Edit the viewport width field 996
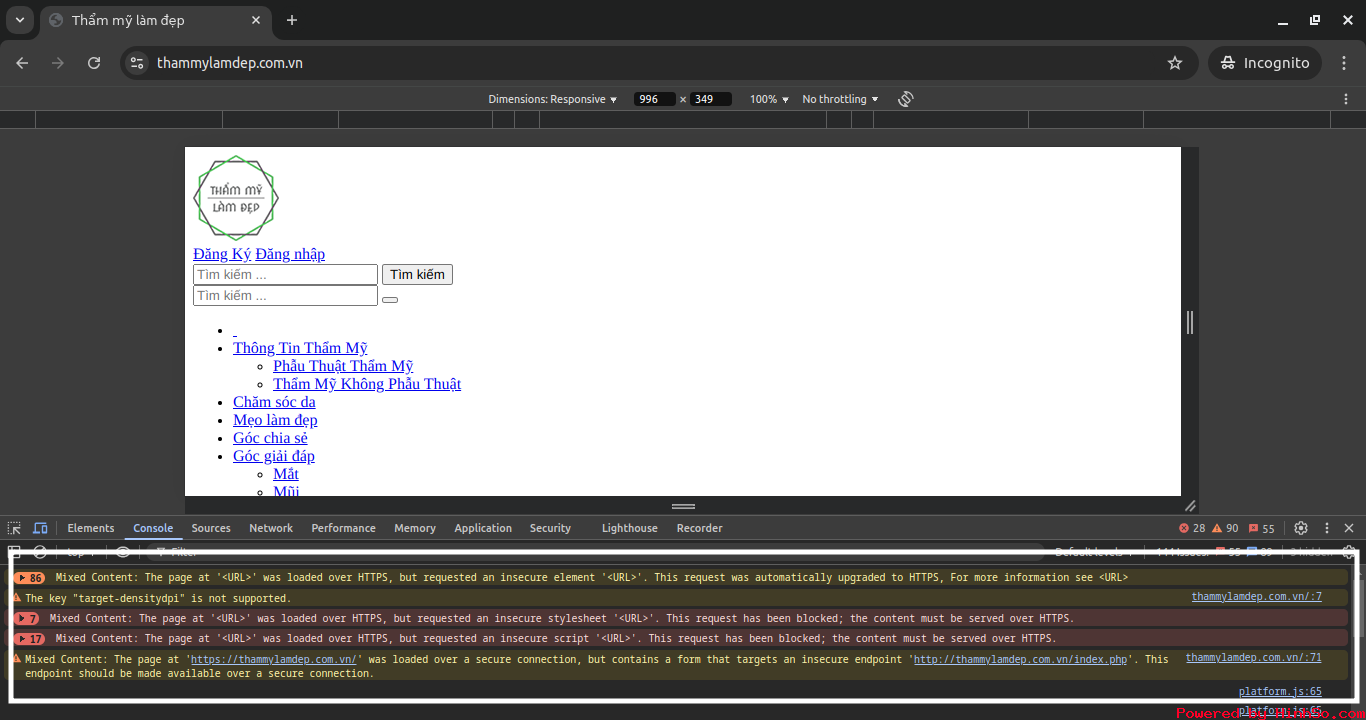 click(x=654, y=99)
